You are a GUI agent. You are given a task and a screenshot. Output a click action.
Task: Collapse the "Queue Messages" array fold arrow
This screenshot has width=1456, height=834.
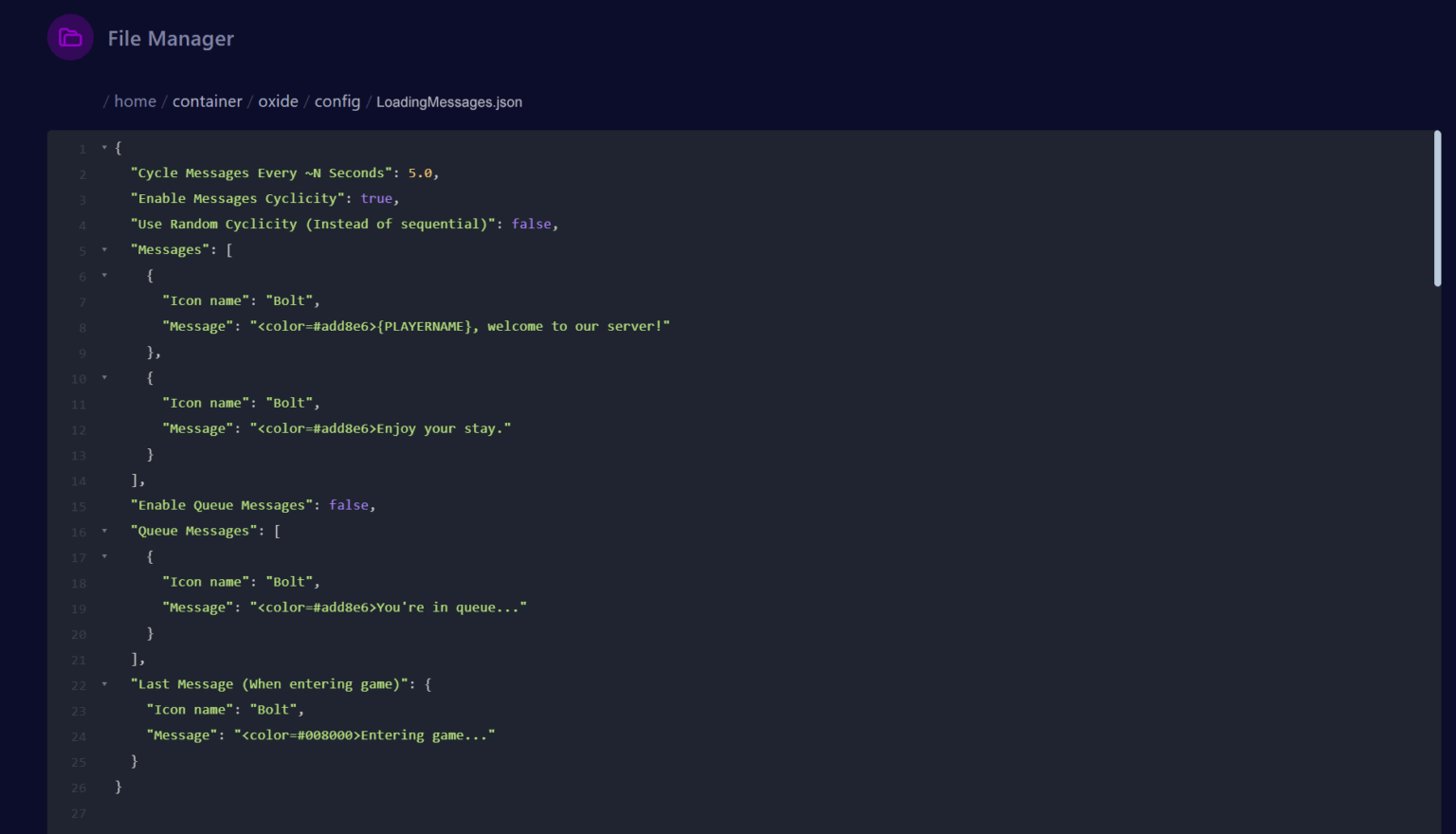[104, 532]
